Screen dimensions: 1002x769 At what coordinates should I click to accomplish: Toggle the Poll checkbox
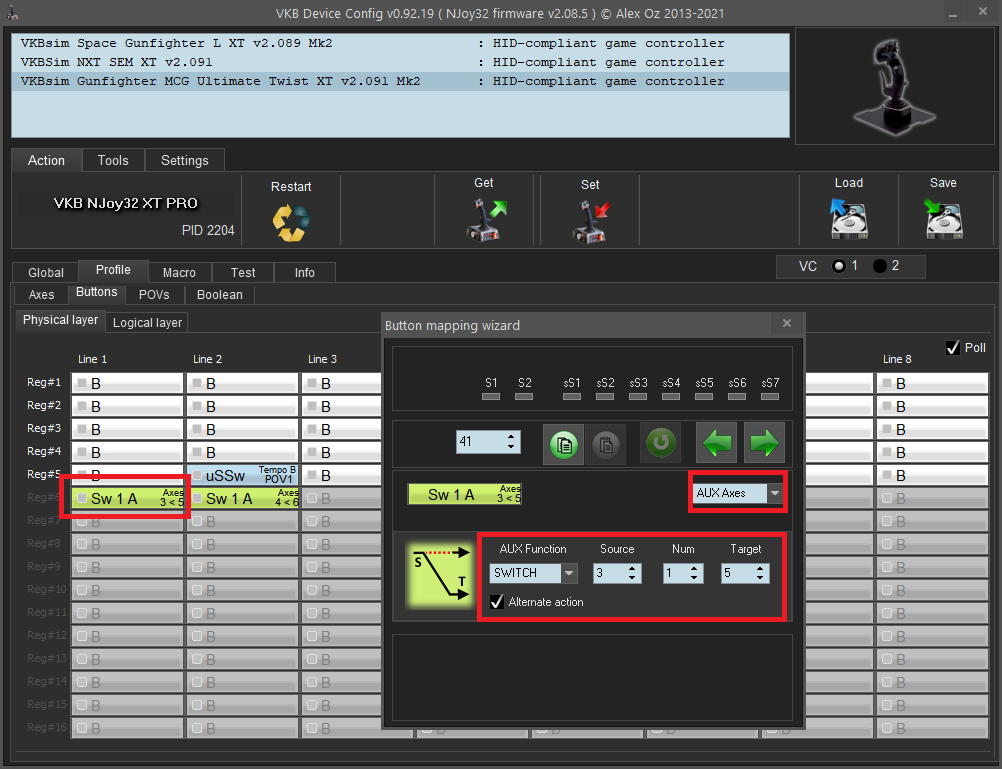click(x=953, y=348)
